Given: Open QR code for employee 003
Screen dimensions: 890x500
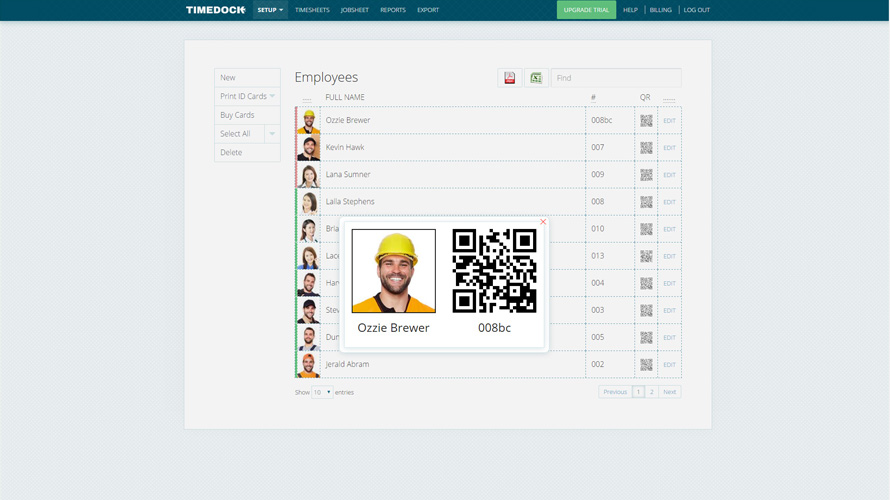Looking at the screenshot, I should tap(646, 310).
